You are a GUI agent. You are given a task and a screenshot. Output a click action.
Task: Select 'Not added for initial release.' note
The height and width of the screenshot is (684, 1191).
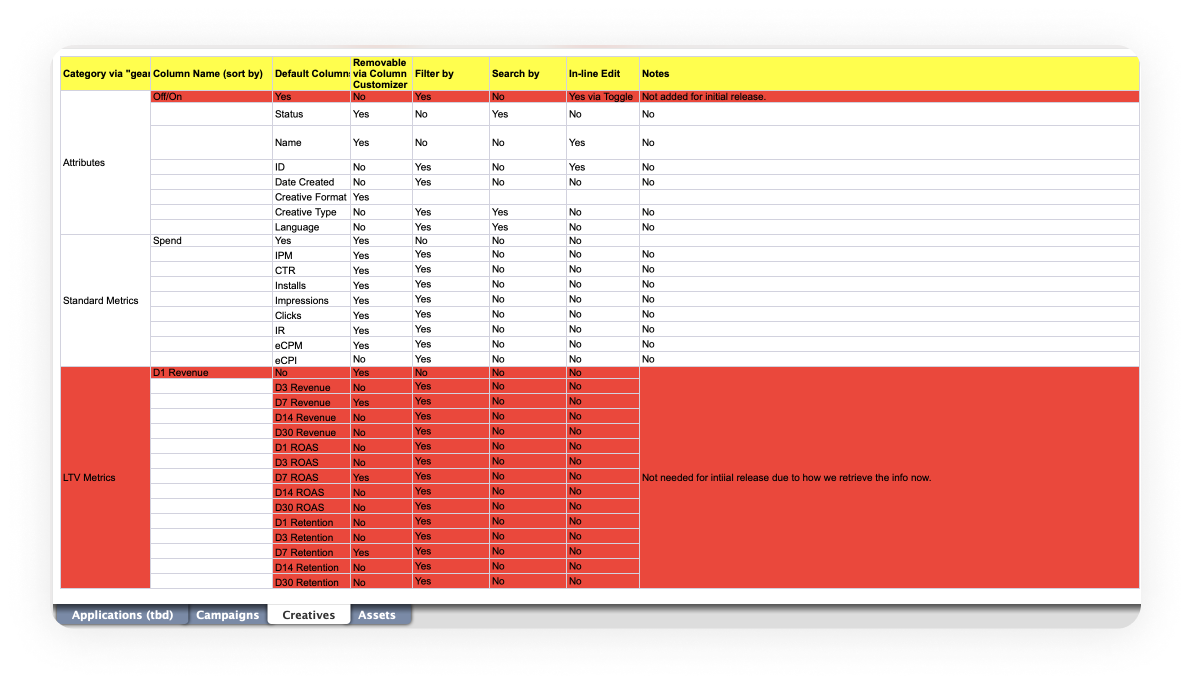point(889,96)
